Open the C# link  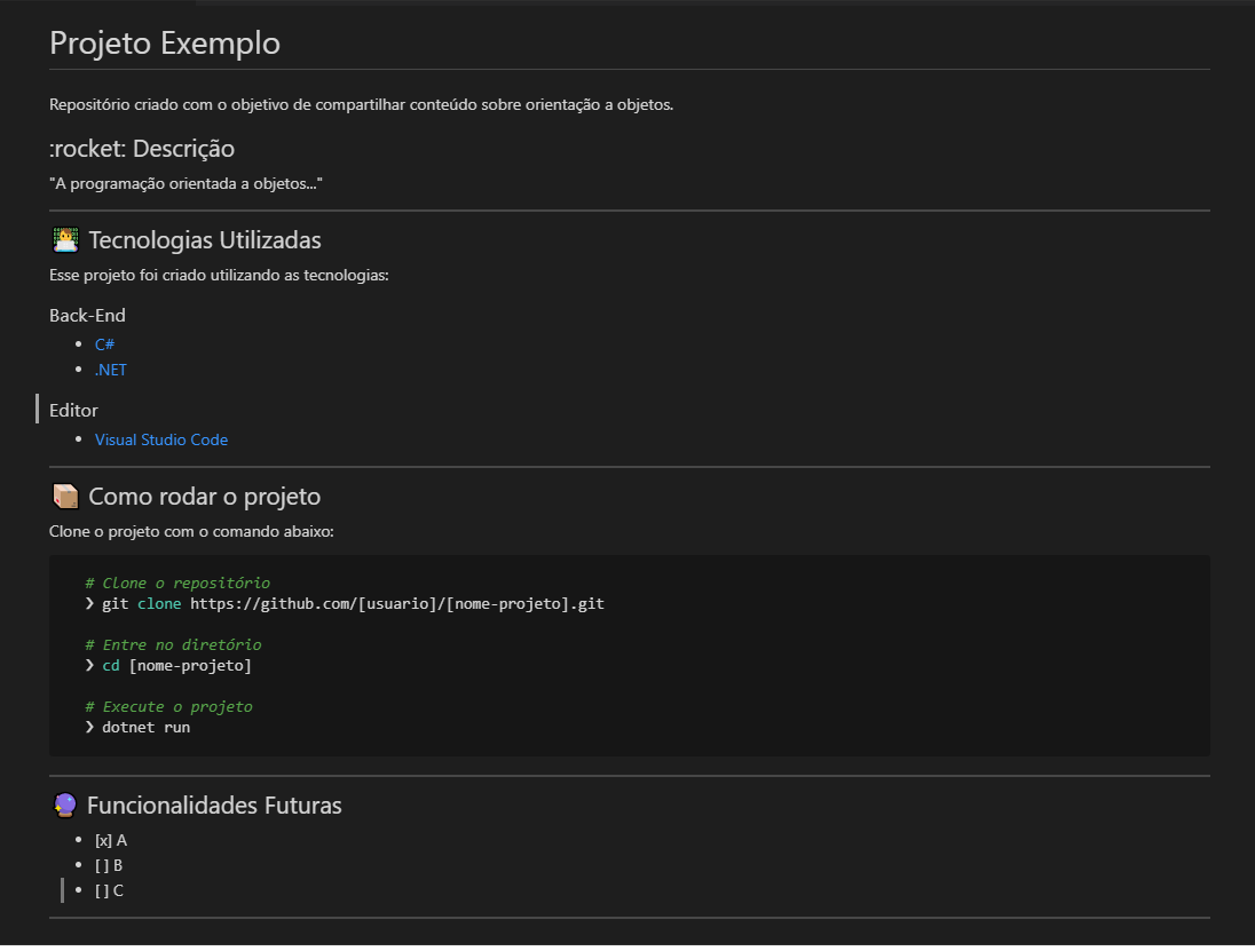[x=104, y=344]
